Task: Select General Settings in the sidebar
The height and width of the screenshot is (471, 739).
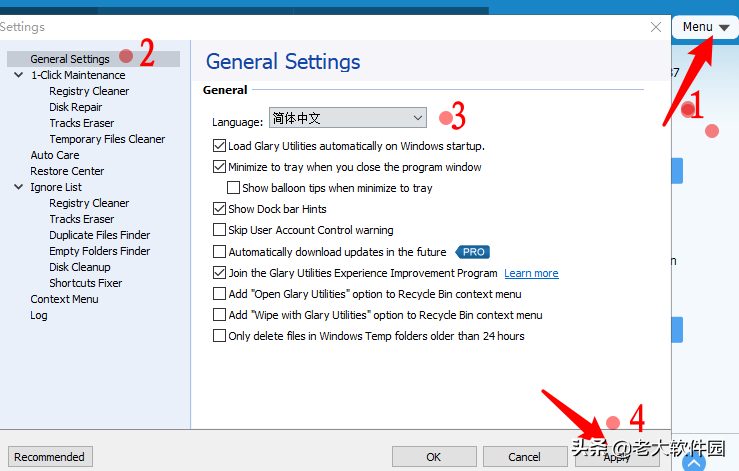Action: tap(70, 59)
